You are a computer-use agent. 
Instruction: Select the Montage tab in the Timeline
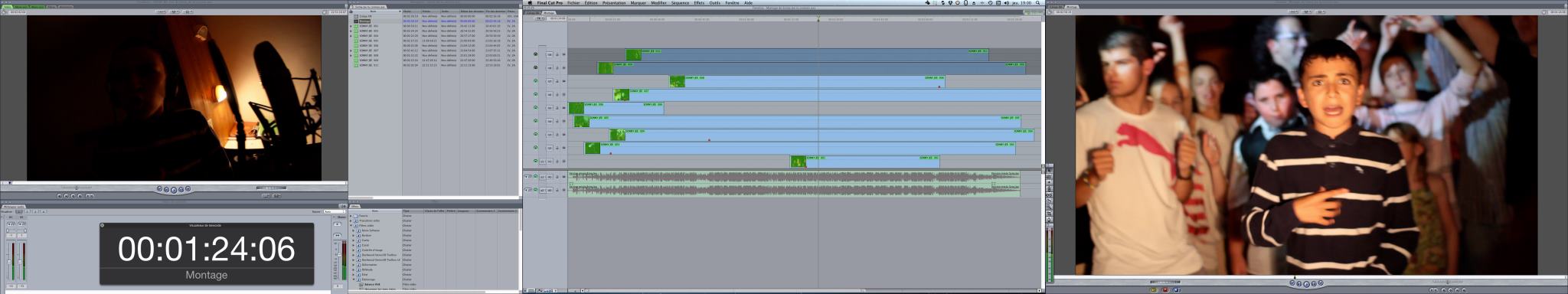click(549, 13)
